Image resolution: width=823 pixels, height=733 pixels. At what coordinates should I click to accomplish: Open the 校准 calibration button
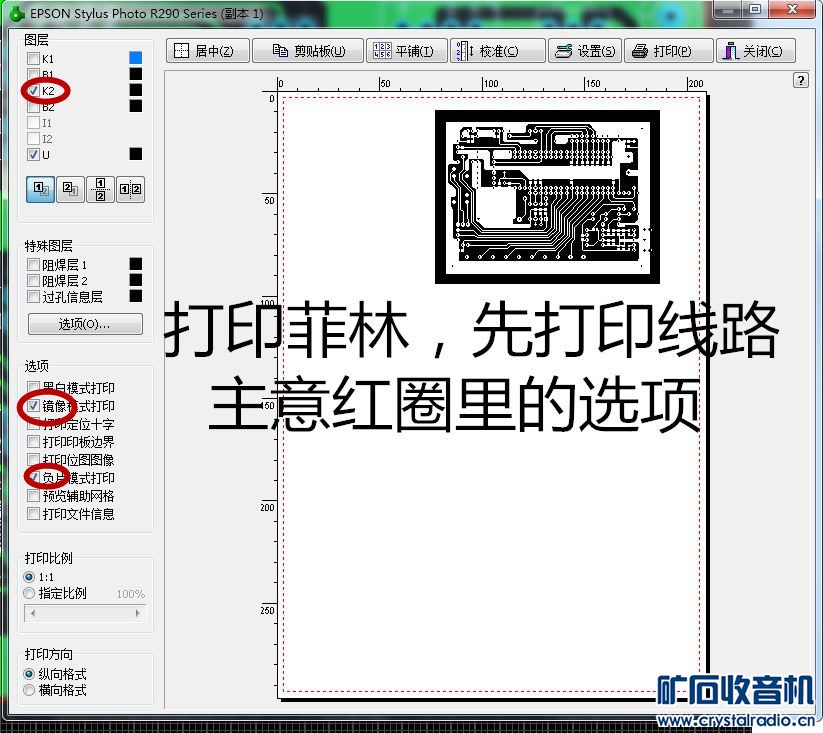click(497, 51)
